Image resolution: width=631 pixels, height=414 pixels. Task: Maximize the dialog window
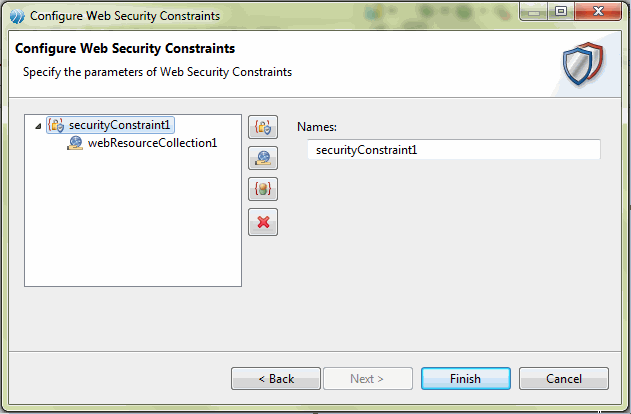coord(559,13)
